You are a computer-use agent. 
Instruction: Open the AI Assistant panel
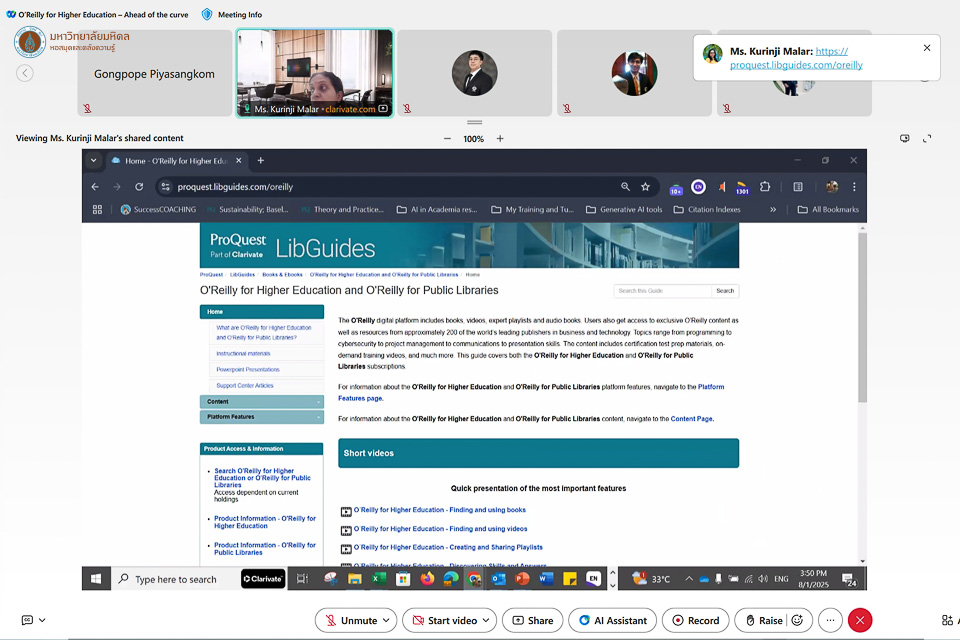612,620
